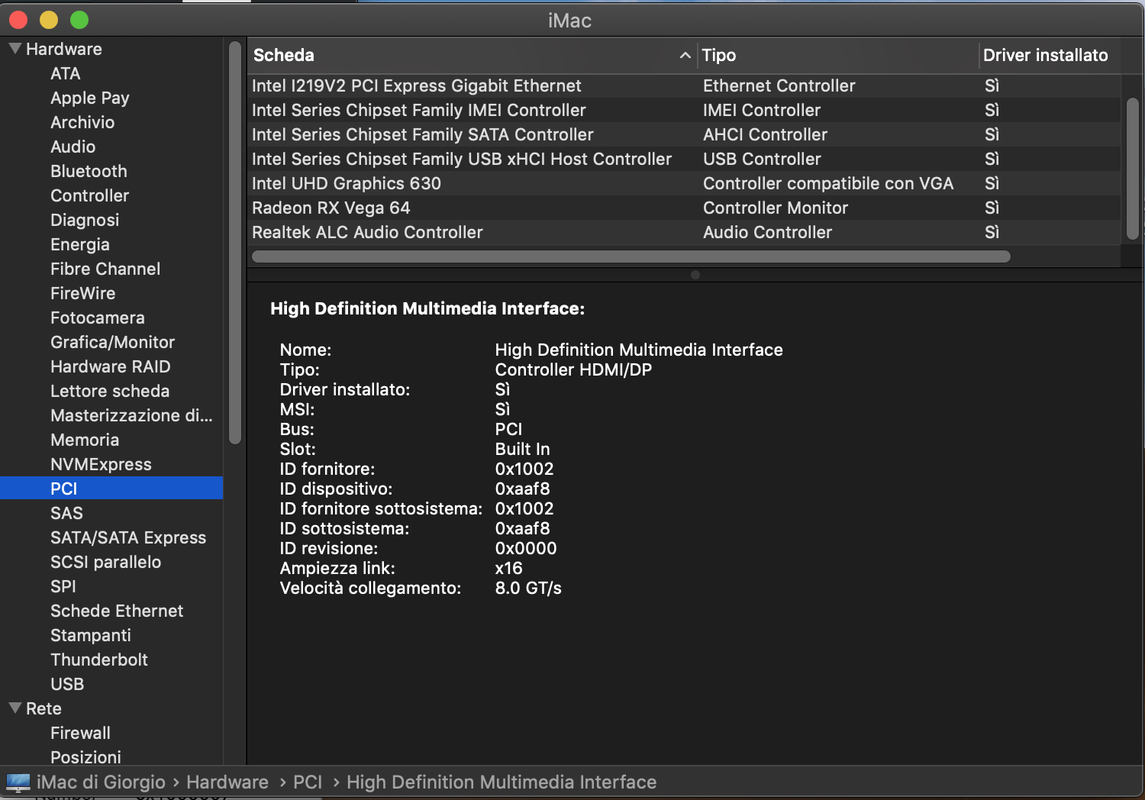The height and width of the screenshot is (800, 1145).
Task: Select Hardware RAID in the sidebar
Action: (x=110, y=367)
